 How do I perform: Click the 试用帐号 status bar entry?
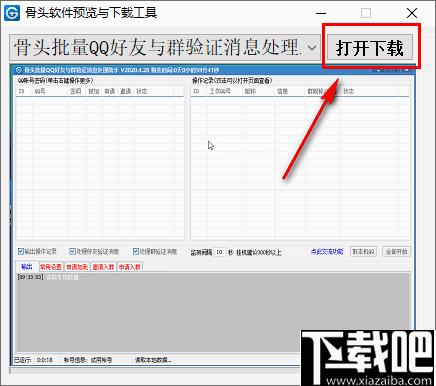[101, 360]
